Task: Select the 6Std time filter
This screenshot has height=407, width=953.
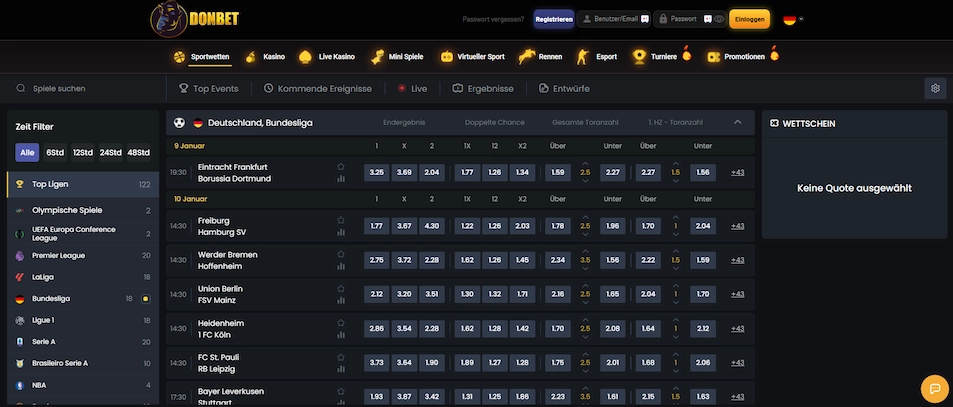Action: (55, 152)
